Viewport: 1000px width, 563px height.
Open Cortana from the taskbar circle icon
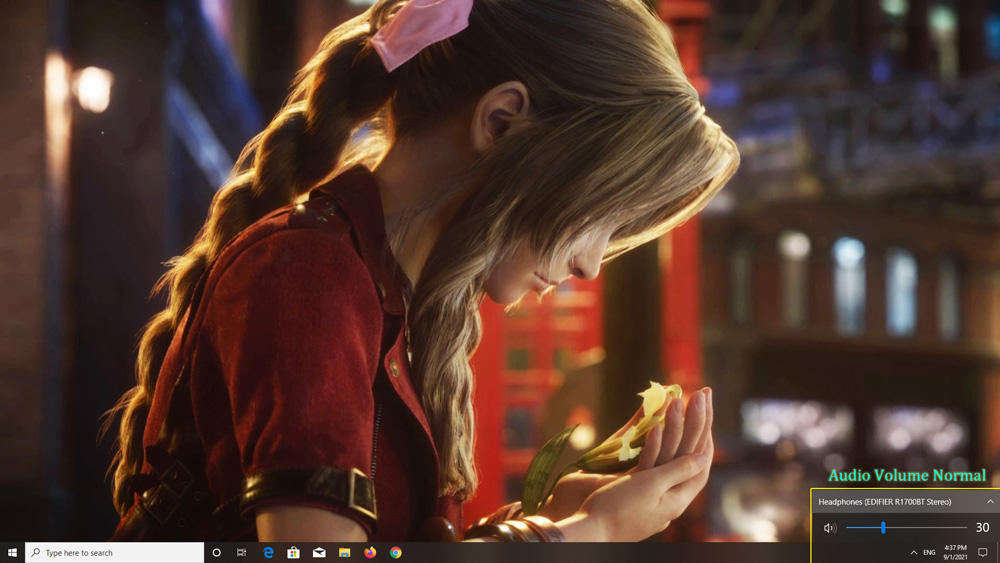coord(216,553)
